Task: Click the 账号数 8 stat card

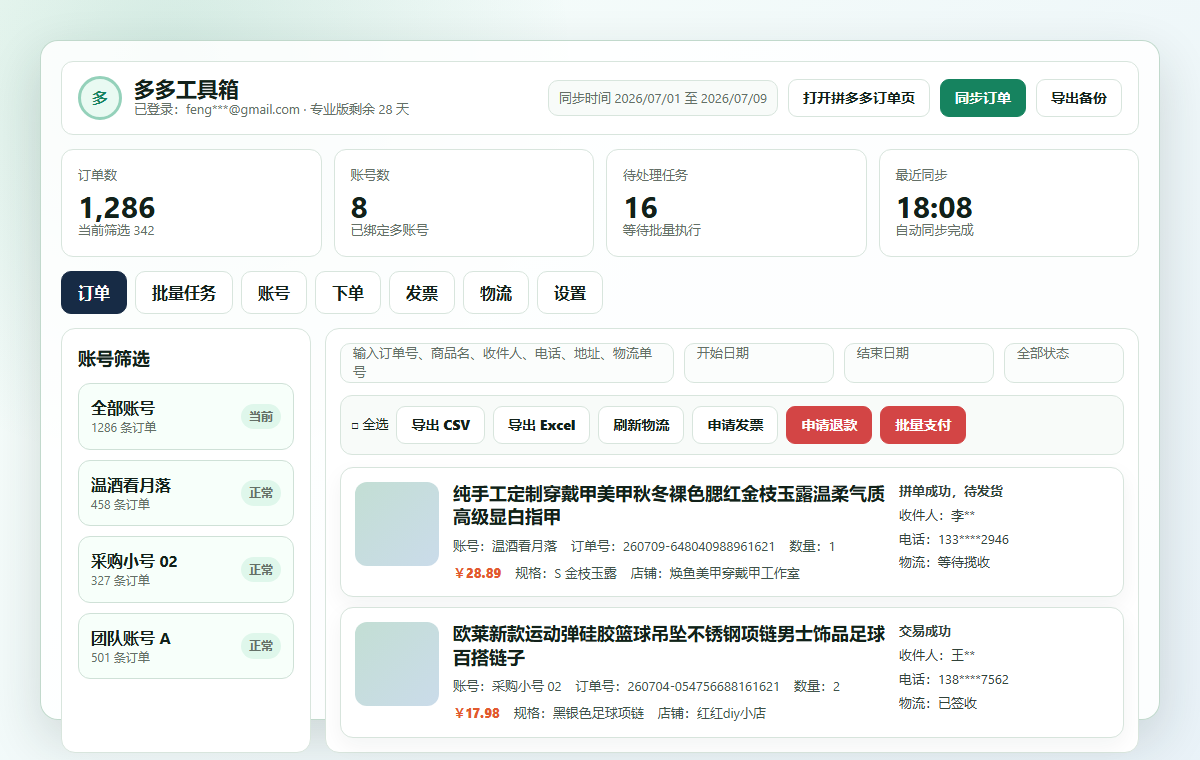Action: pos(464,203)
